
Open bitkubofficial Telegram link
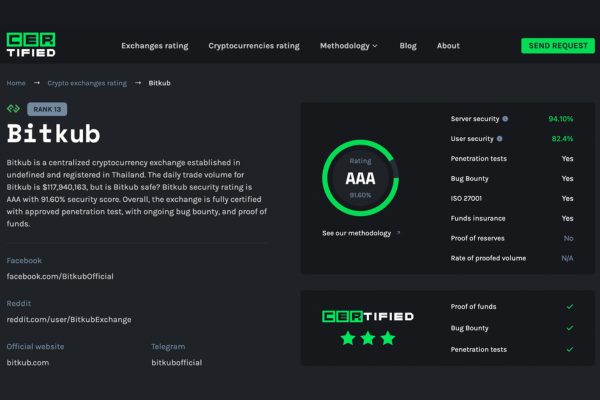tap(176, 362)
